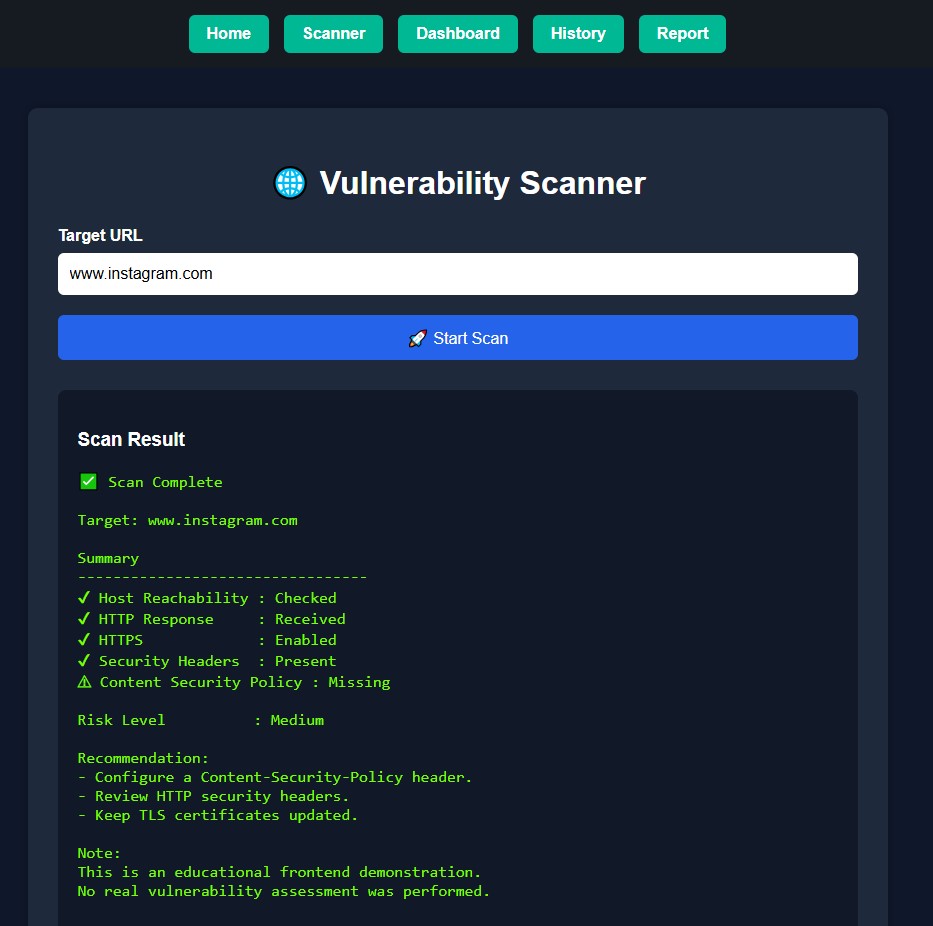Go to the Scanner tab
The width and height of the screenshot is (933, 926).
[x=333, y=34]
